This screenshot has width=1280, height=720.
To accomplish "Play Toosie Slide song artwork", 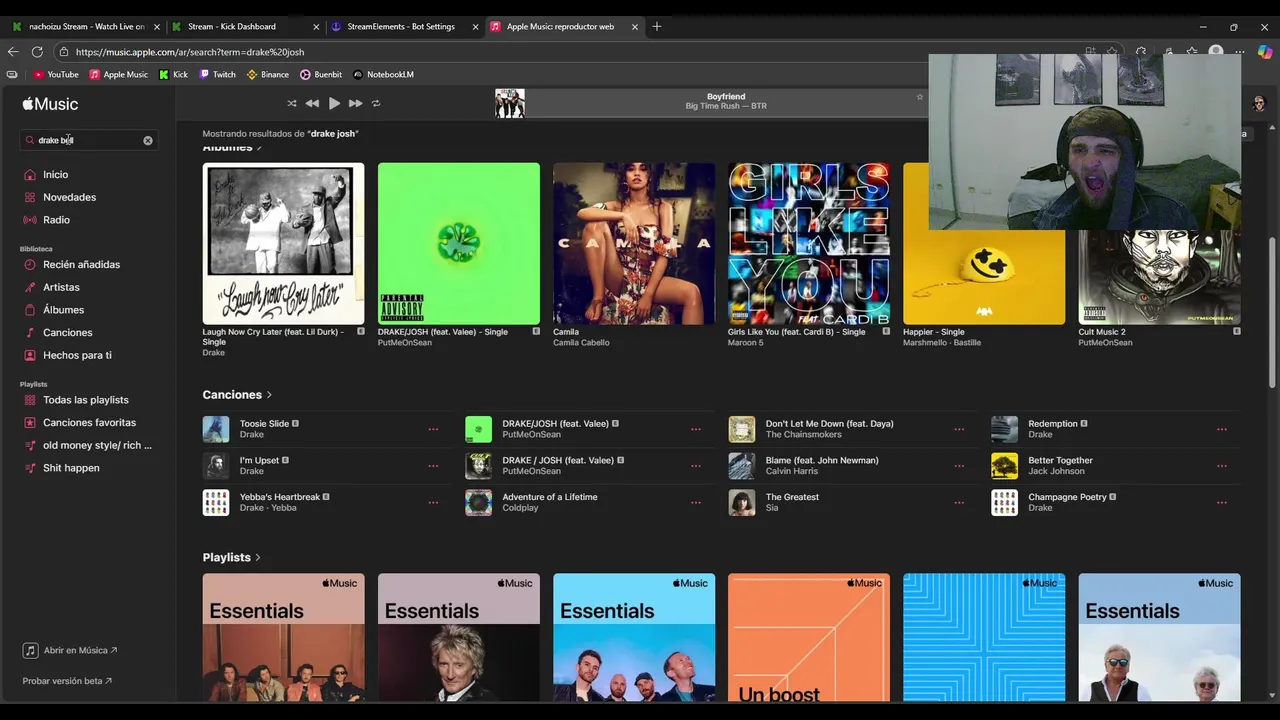I will [x=216, y=429].
